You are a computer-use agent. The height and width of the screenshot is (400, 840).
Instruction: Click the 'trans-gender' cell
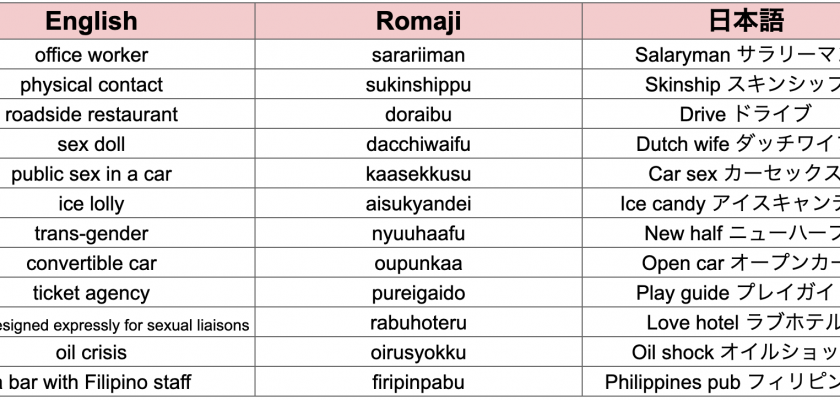(x=91, y=234)
